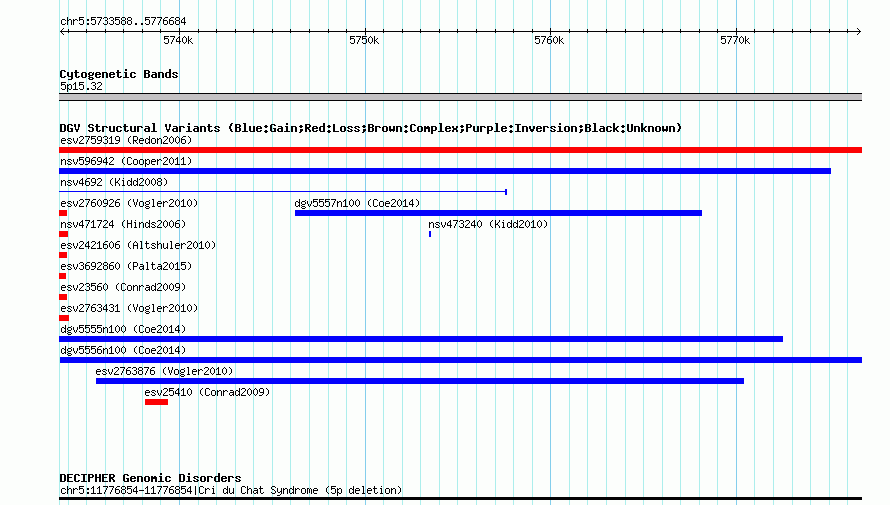
Task: Click the DGV Structural Variants track title
Action: [371, 128]
